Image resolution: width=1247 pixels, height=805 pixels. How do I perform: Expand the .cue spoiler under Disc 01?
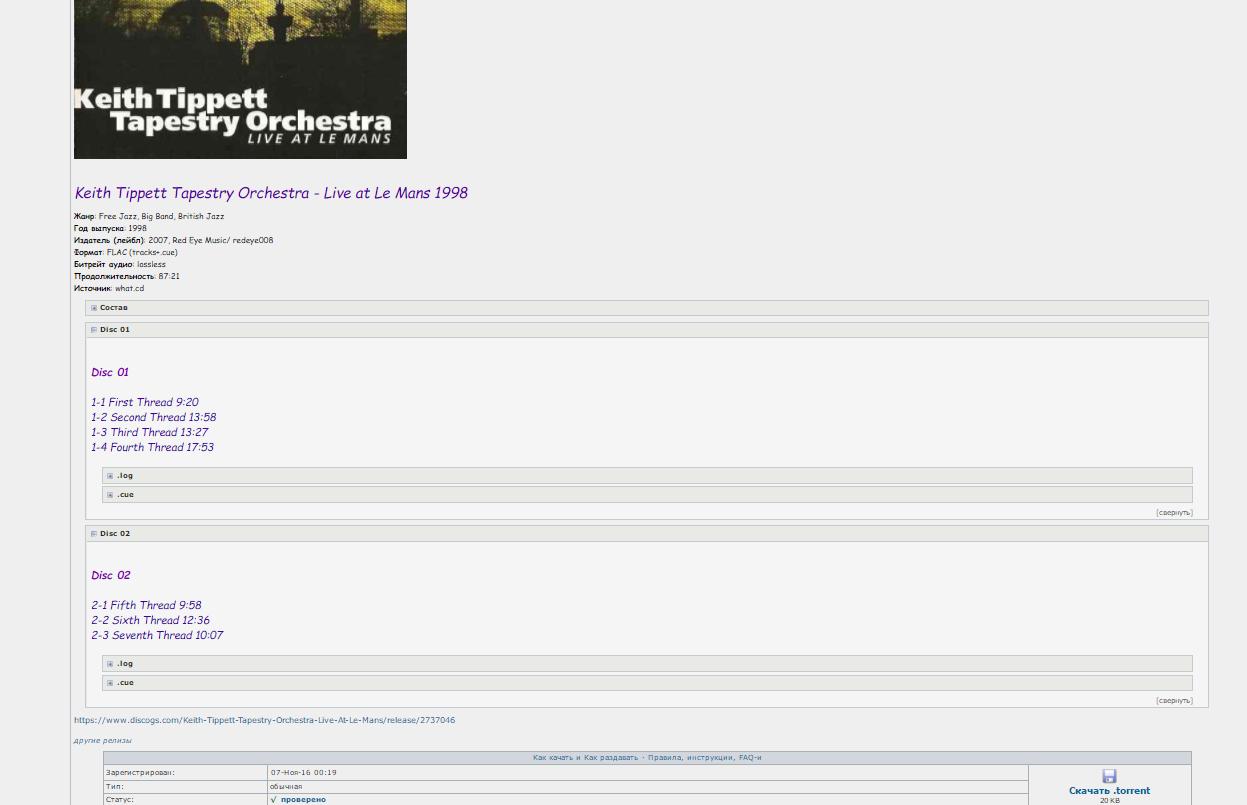point(124,495)
